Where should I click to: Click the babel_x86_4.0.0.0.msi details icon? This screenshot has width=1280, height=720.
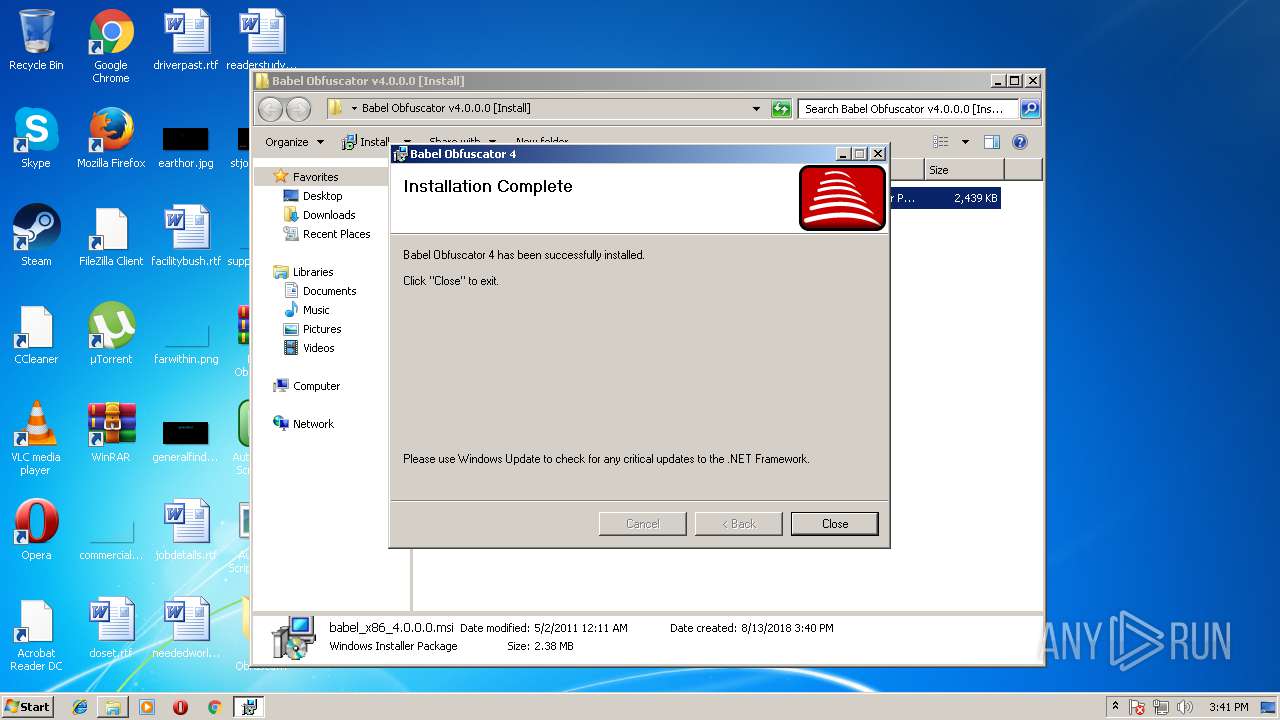point(294,636)
